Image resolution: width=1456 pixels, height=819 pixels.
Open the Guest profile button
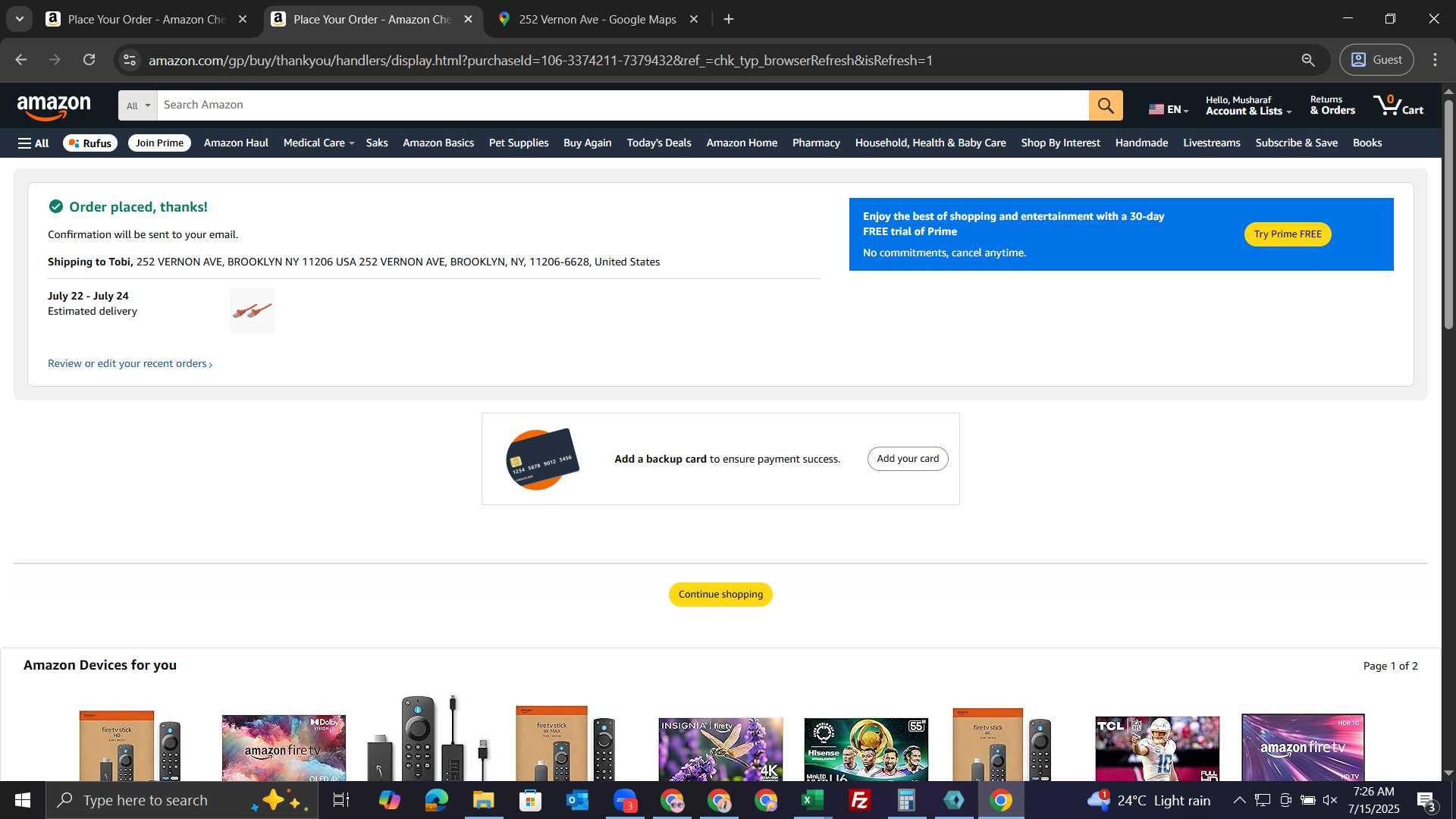coord(1376,60)
